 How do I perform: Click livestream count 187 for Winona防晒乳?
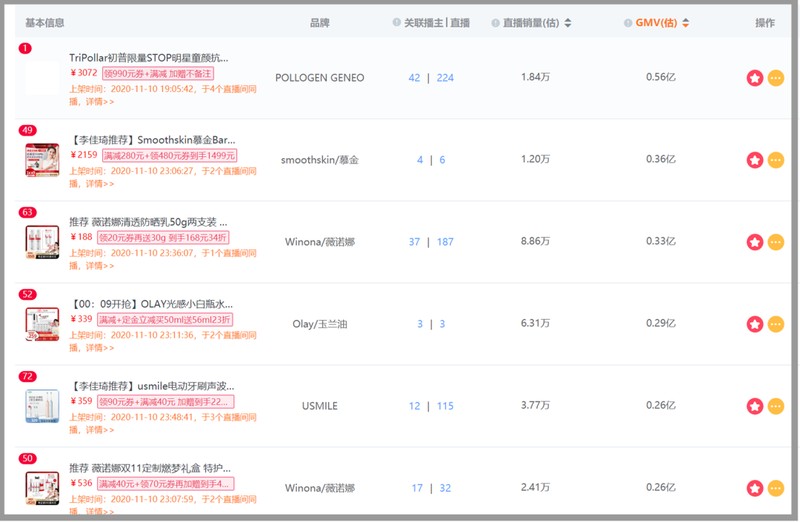tap(445, 242)
